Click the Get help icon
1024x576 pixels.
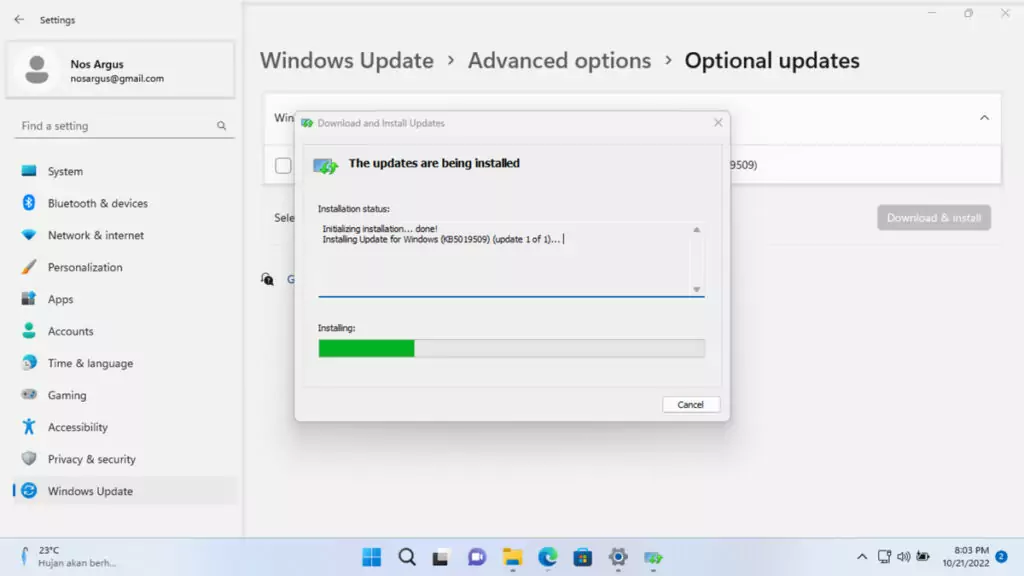pos(267,280)
